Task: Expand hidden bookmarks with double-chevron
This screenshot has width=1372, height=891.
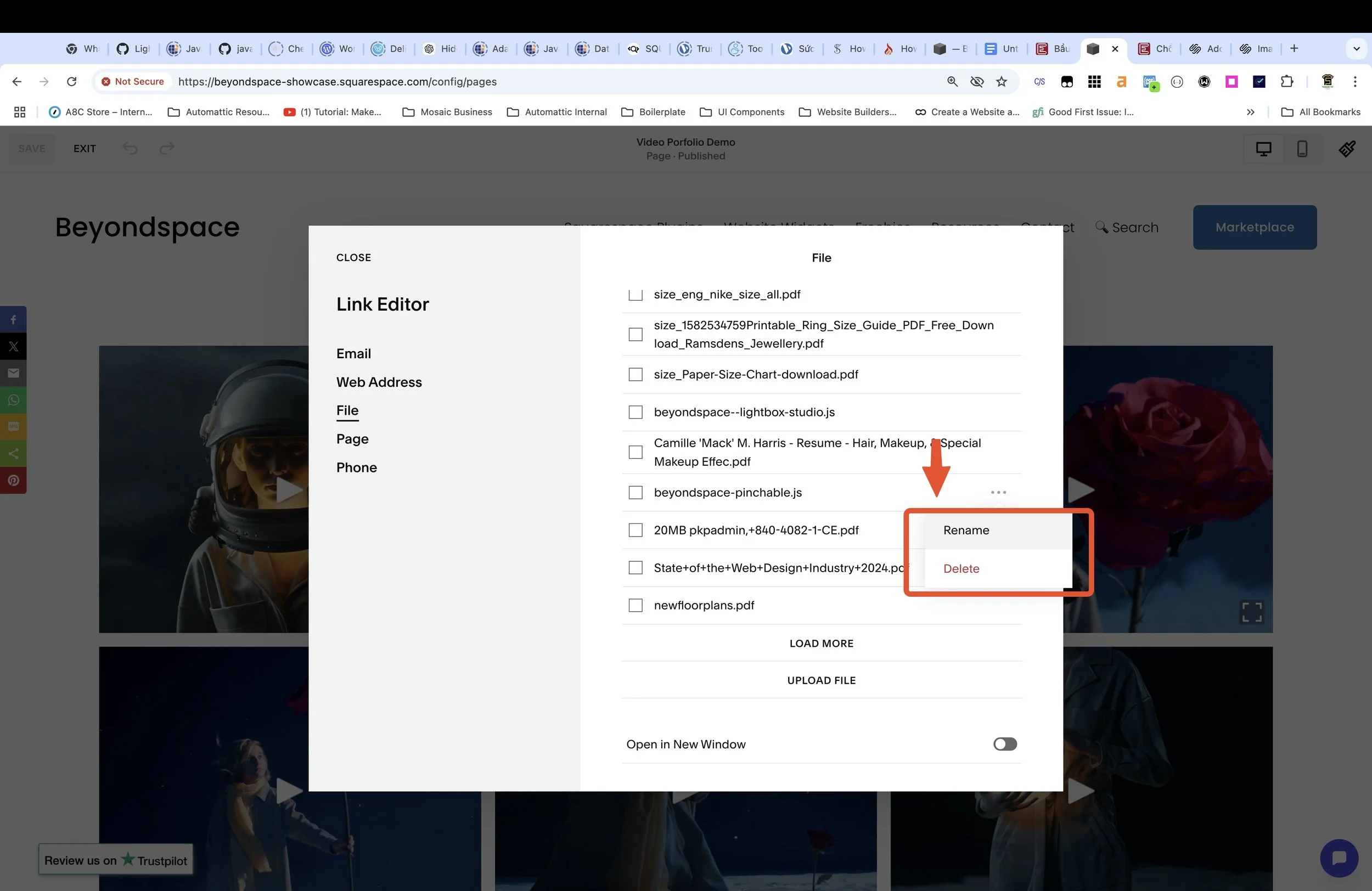Action: click(x=1250, y=112)
